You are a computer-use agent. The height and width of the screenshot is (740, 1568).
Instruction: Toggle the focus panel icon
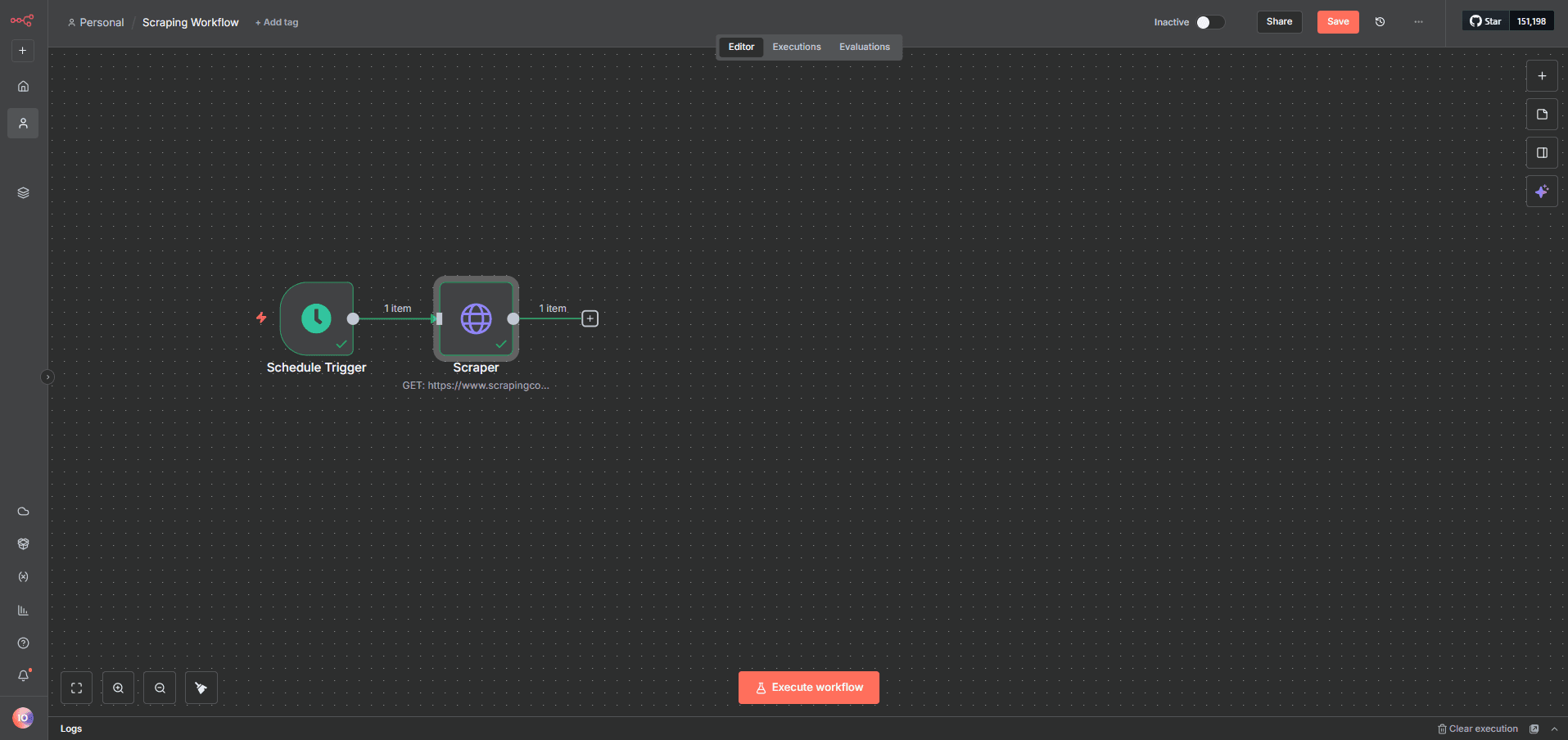coord(1542,153)
